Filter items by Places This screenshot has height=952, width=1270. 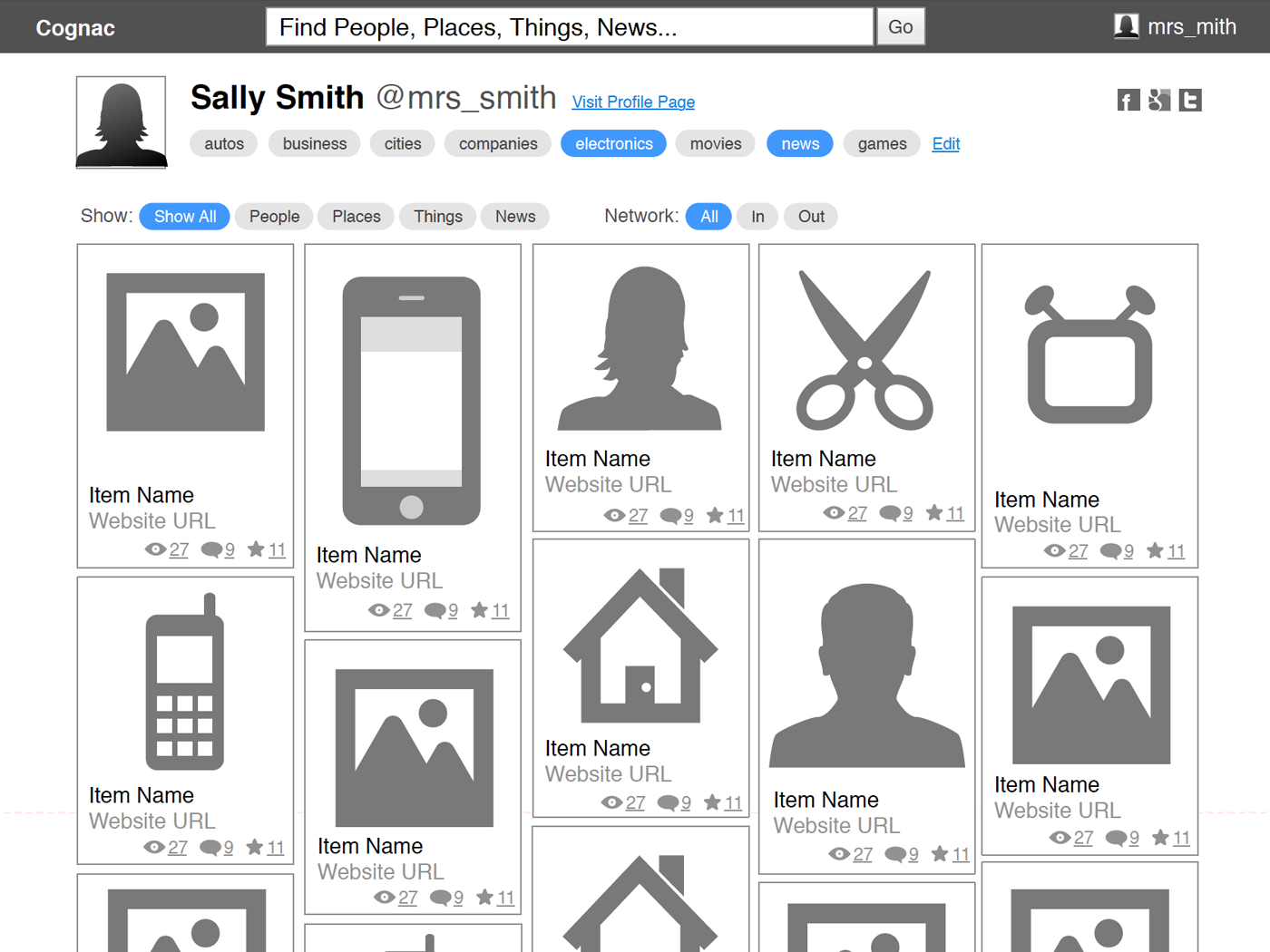coord(357,216)
